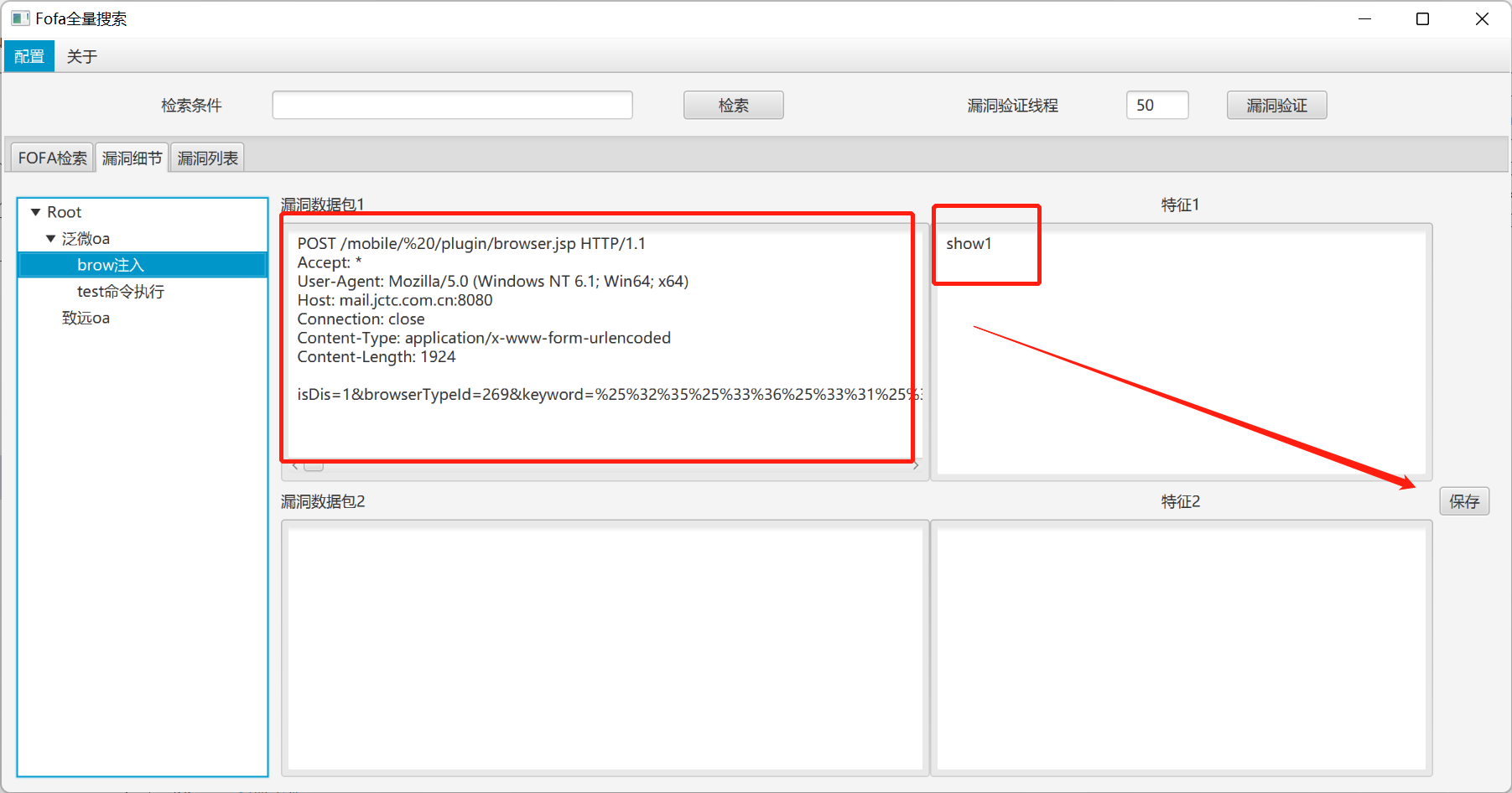Image resolution: width=1512 pixels, height=793 pixels.
Task: Click the 检索 button
Action: tap(732, 105)
